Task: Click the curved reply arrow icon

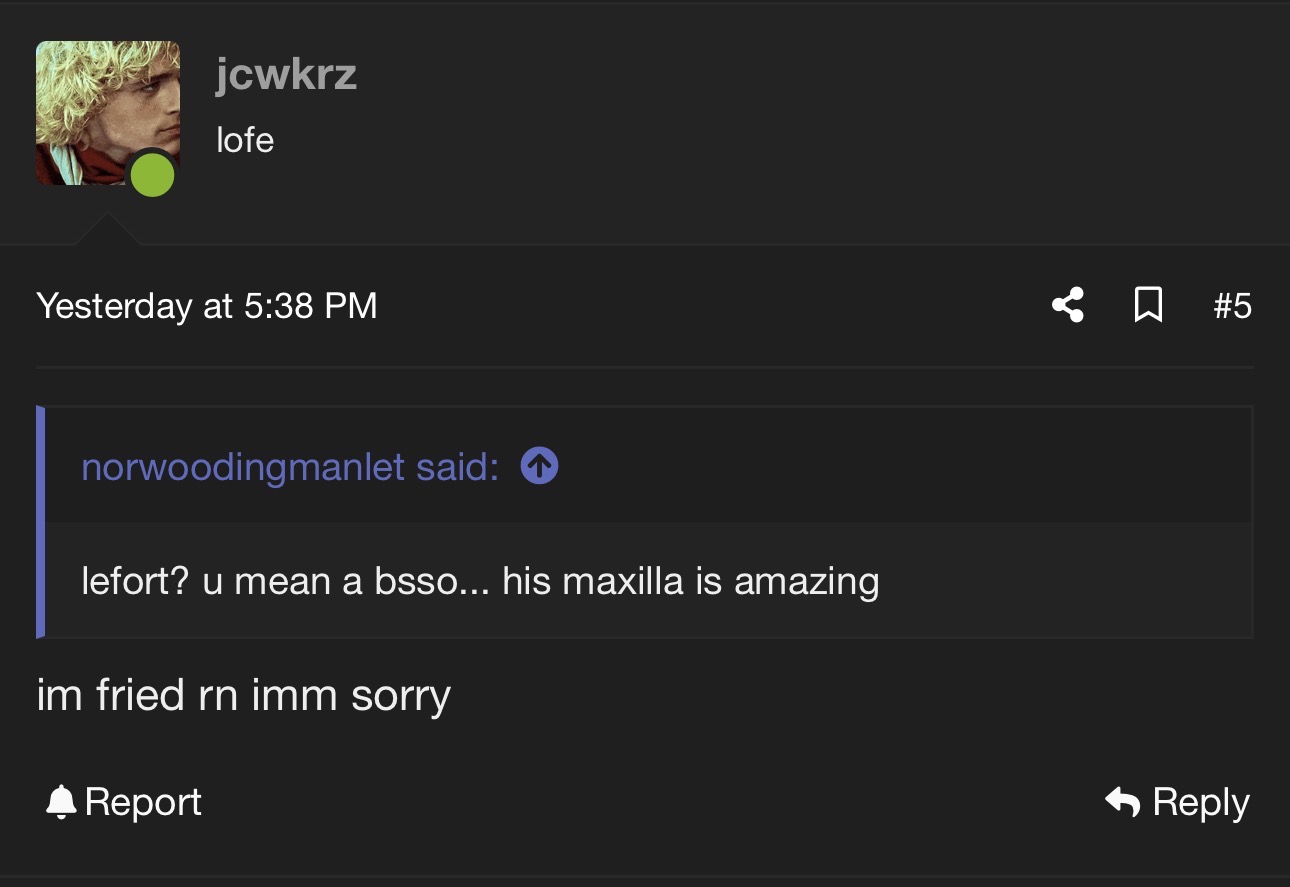Action: [x=1123, y=802]
